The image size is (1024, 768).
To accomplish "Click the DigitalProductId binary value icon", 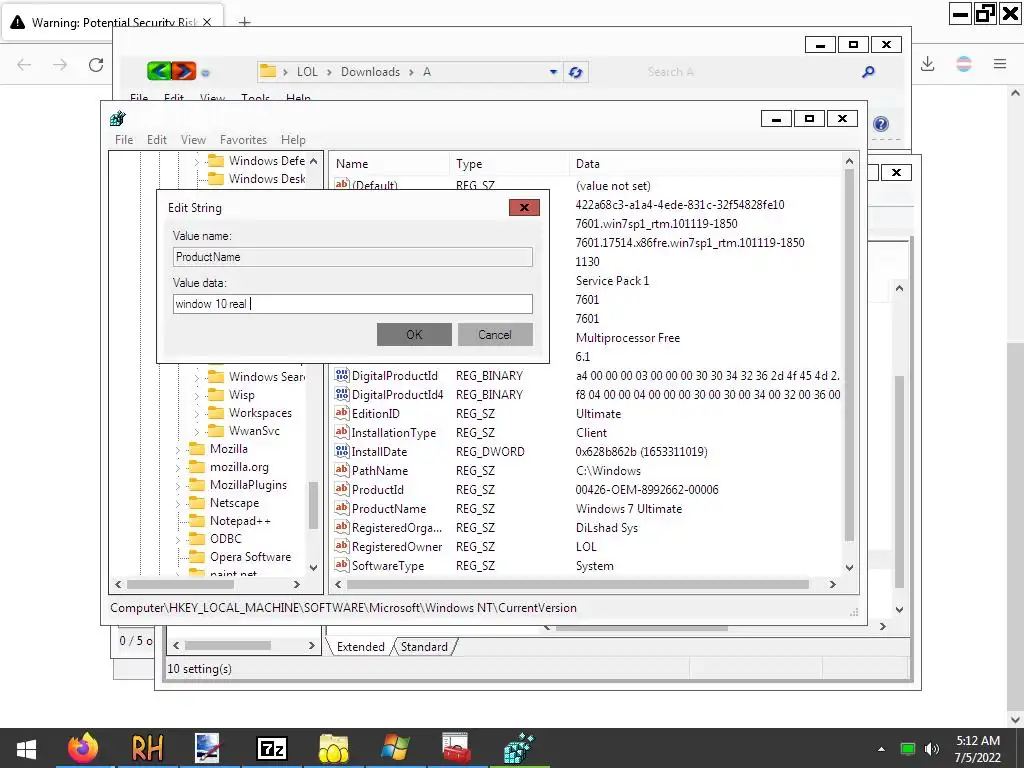I will tap(342, 376).
